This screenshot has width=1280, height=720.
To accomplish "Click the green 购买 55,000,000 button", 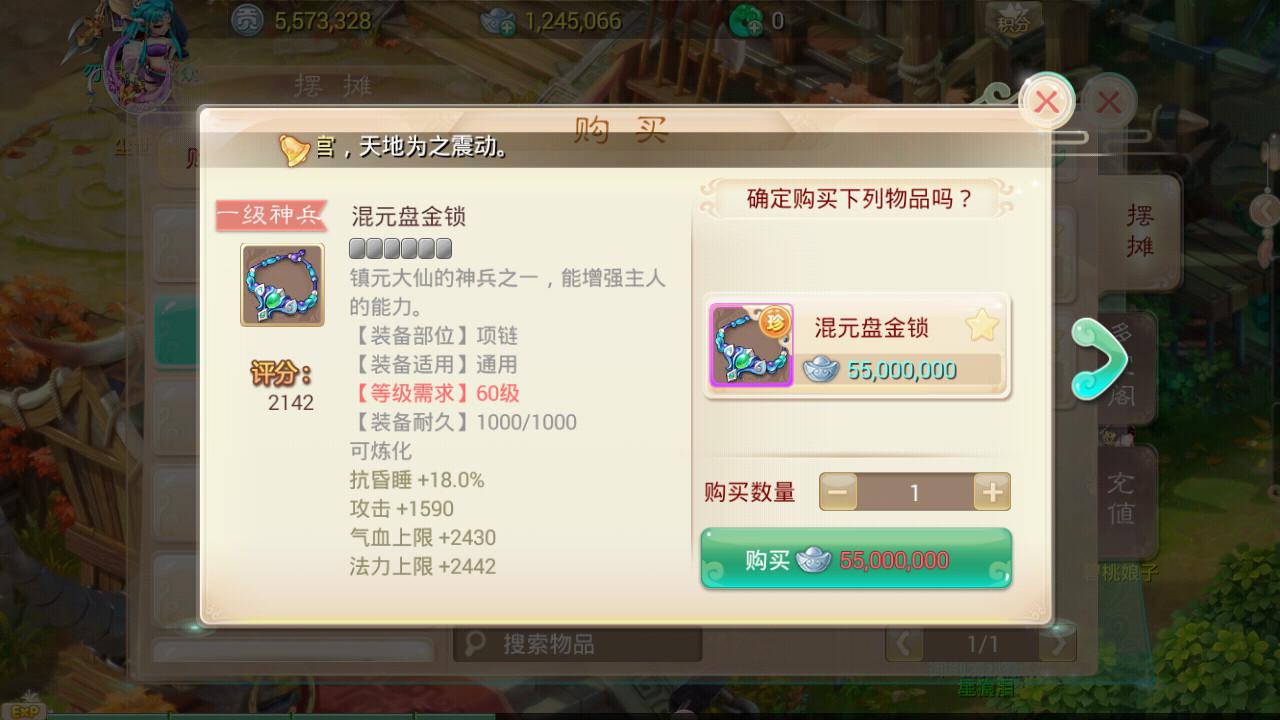I will coord(856,560).
